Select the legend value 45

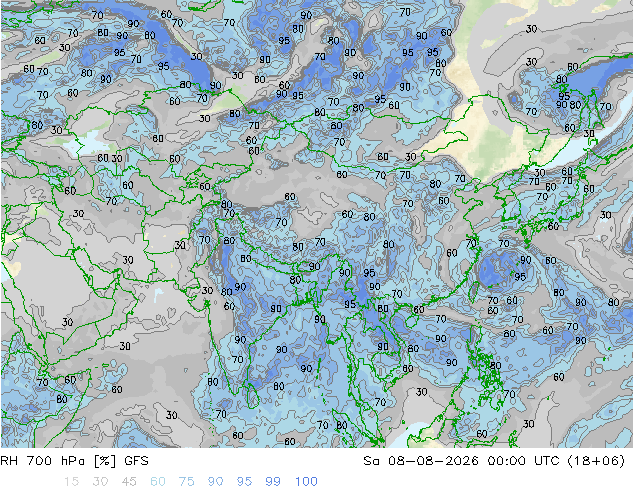tap(129, 482)
